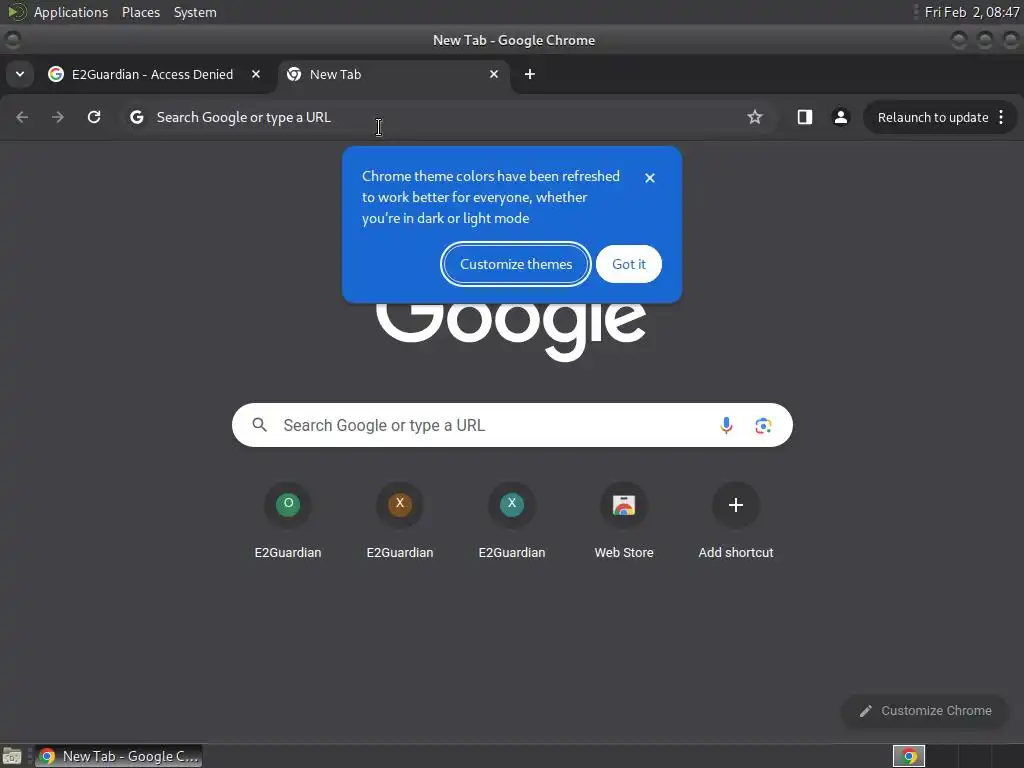Screen dimensions: 1024x768
Task: Open the tab search dropdown arrow
Action: tap(20, 74)
